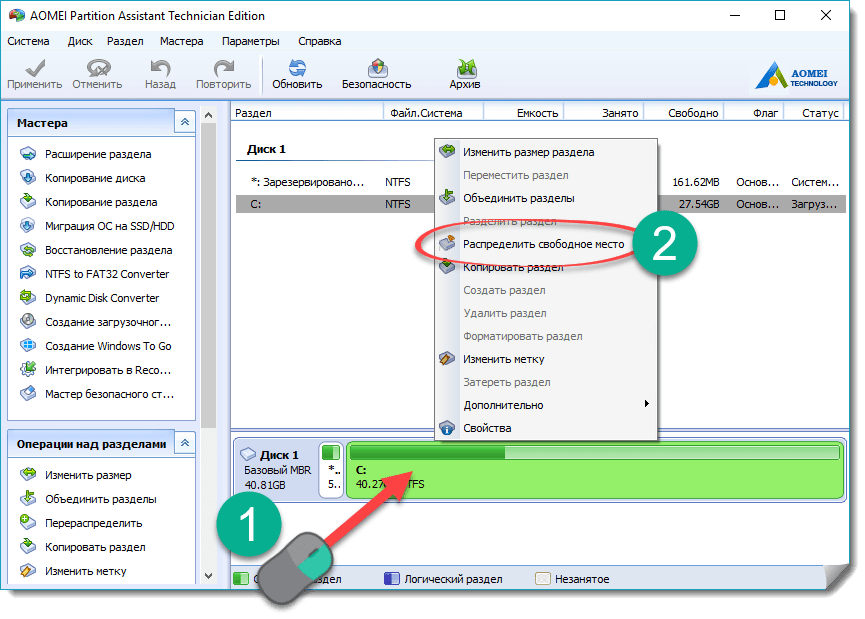Click the AOMEI app icon in title bar
Viewport: 865px width, 619px height.
tap(17, 15)
